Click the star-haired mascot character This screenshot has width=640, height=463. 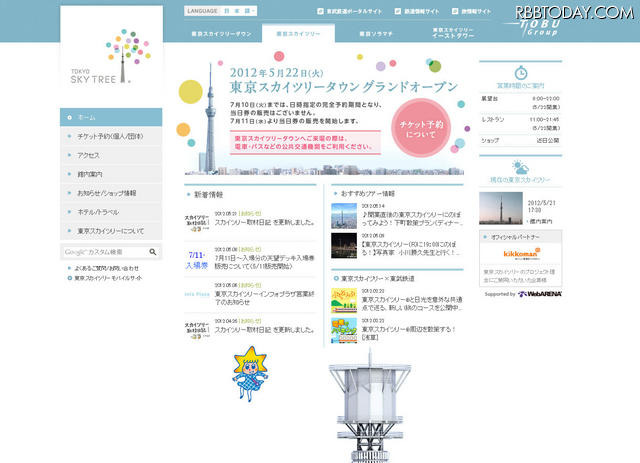[250, 374]
